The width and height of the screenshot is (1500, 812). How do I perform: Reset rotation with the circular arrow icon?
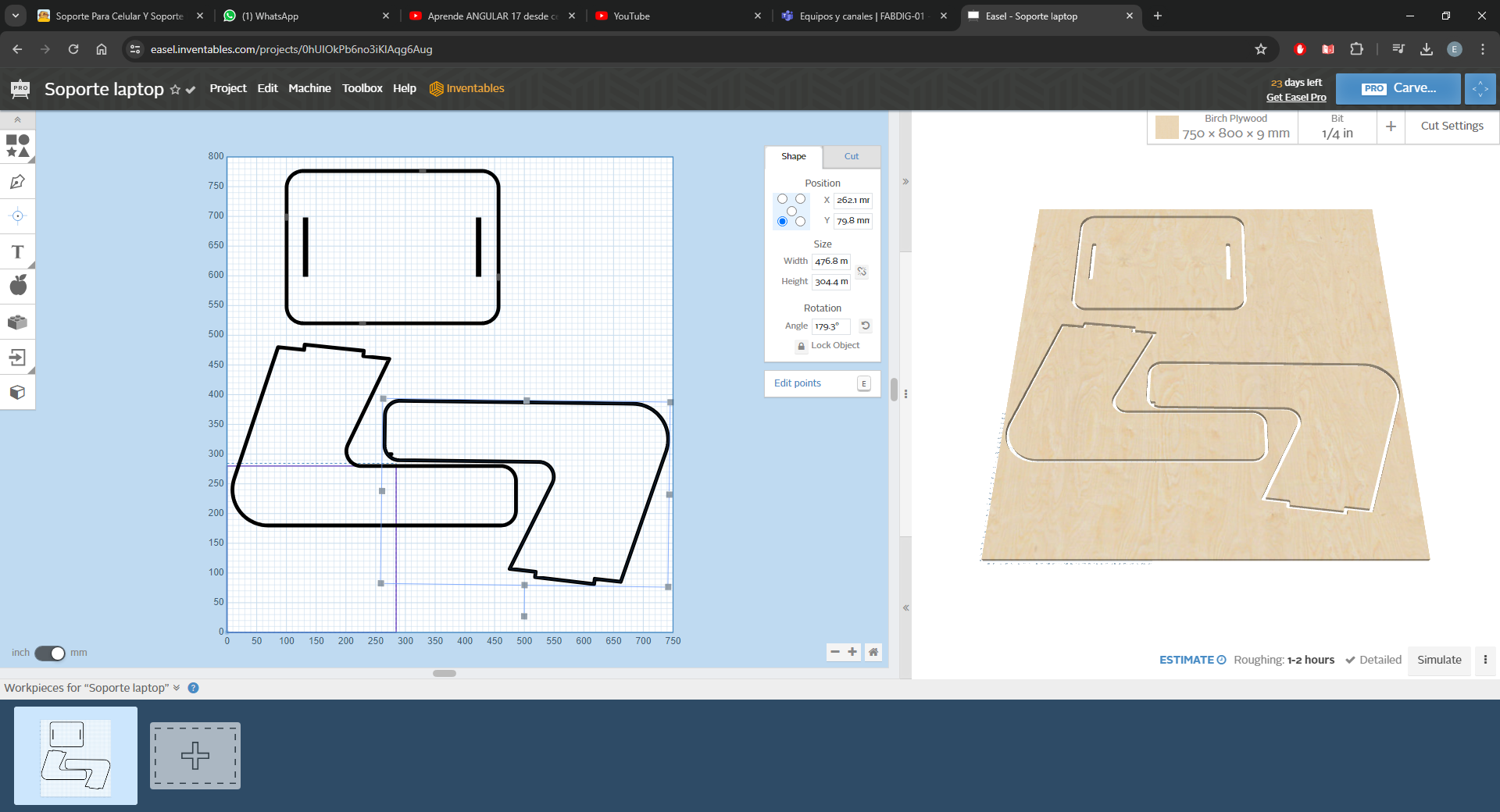click(866, 326)
